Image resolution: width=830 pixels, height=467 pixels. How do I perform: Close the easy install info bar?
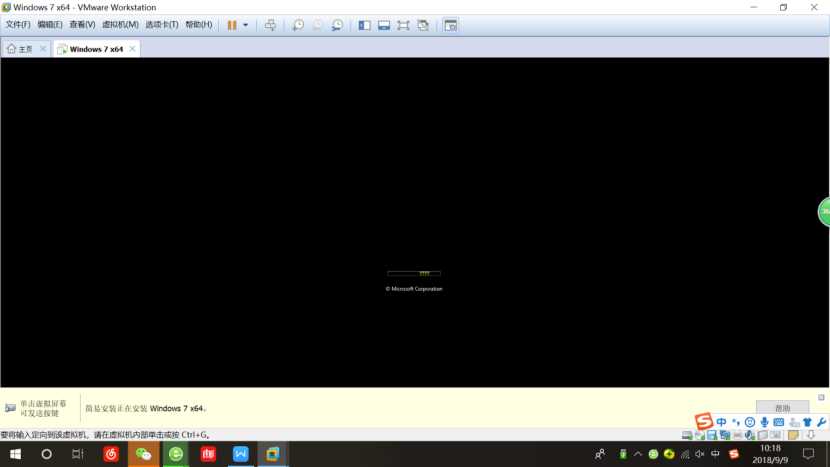pyautogui.click(x=821, y=397)
